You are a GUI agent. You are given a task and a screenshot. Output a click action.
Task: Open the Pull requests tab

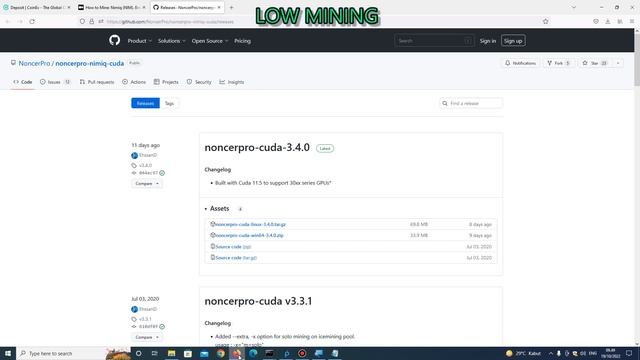click(x=97, y=82)
